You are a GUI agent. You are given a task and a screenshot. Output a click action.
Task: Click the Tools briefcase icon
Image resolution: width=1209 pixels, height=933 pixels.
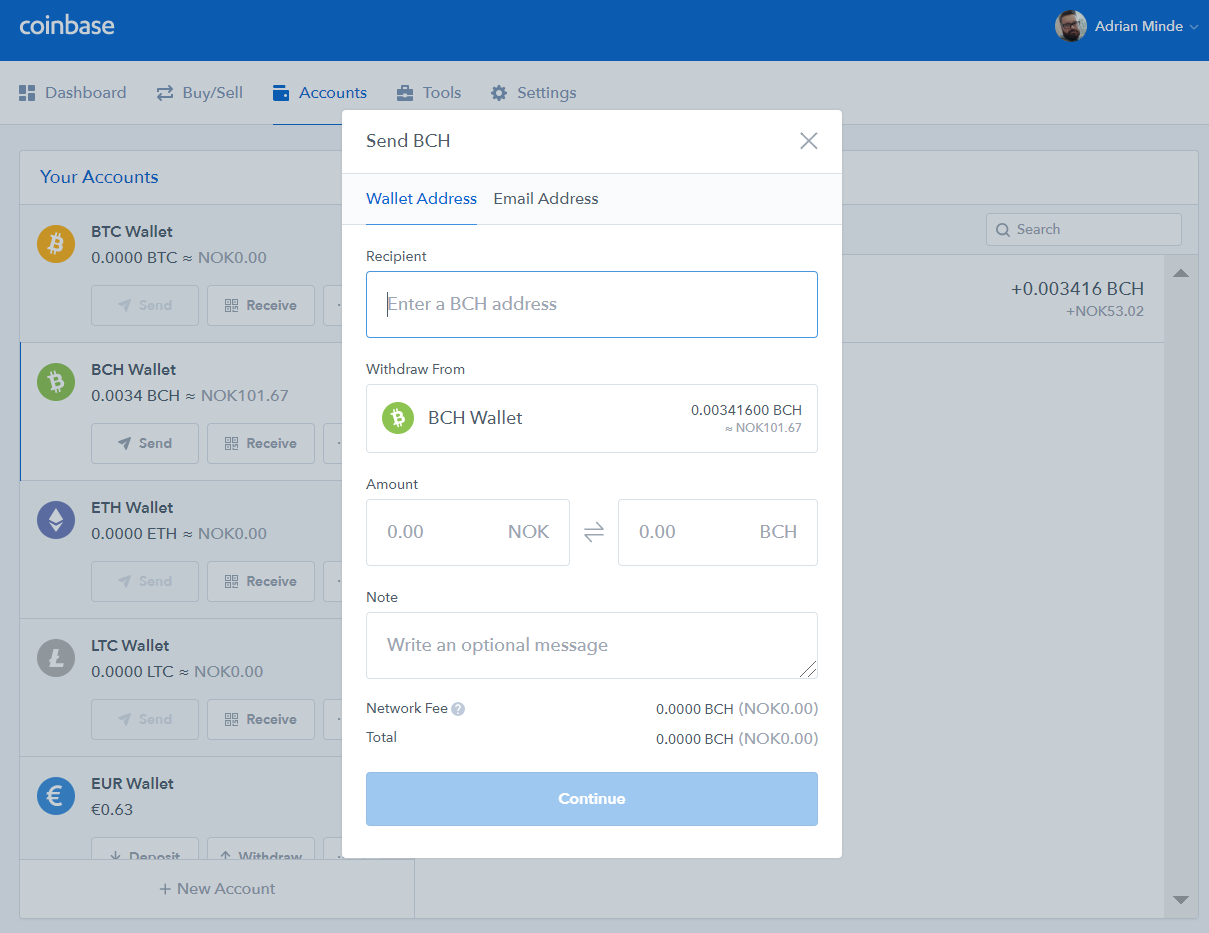(x=405, y=93)
